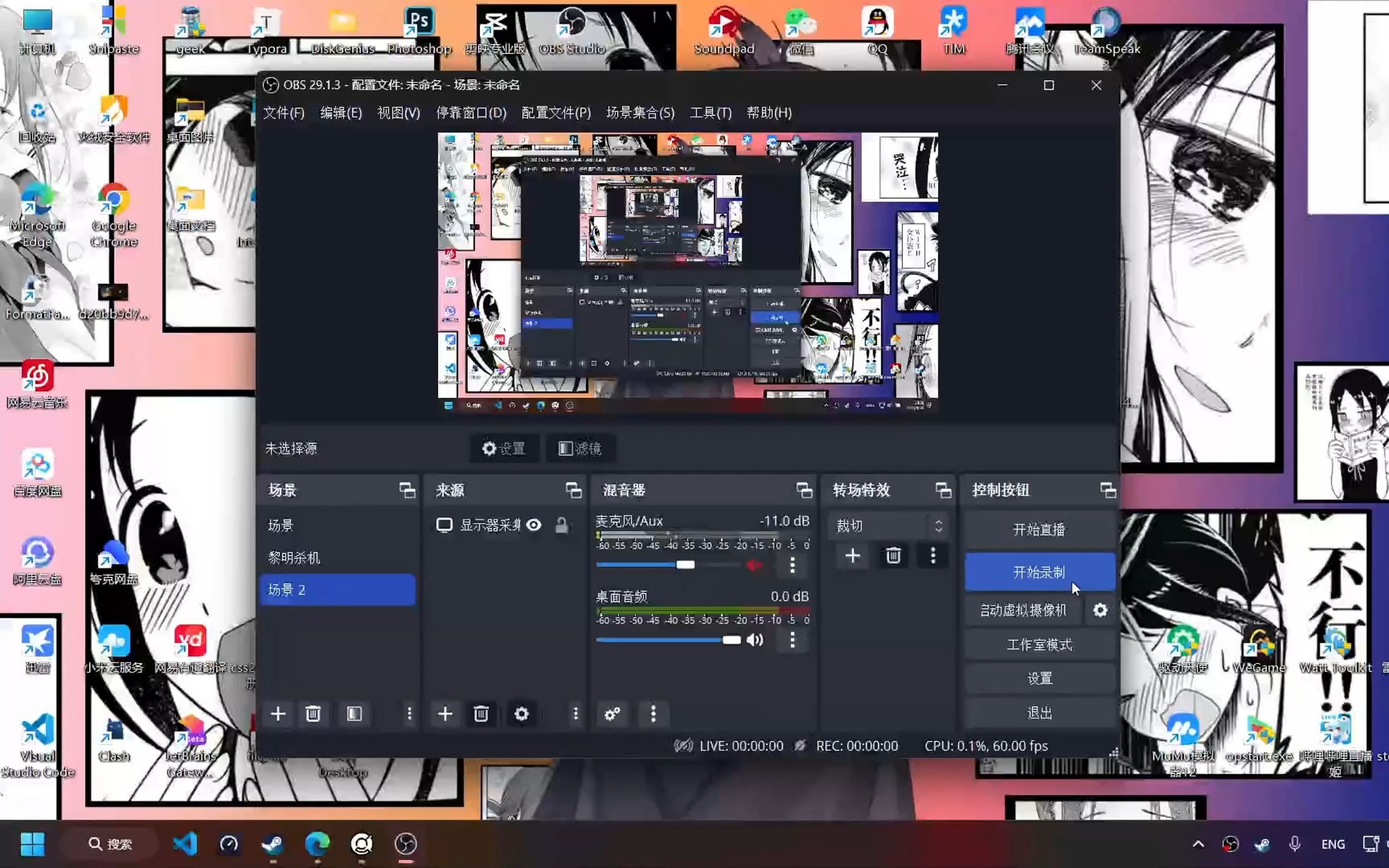This screenshot has width=1389, height=868.
Task: Open Photoshop desktop shortcut
Action: click(x=419, y=31)
